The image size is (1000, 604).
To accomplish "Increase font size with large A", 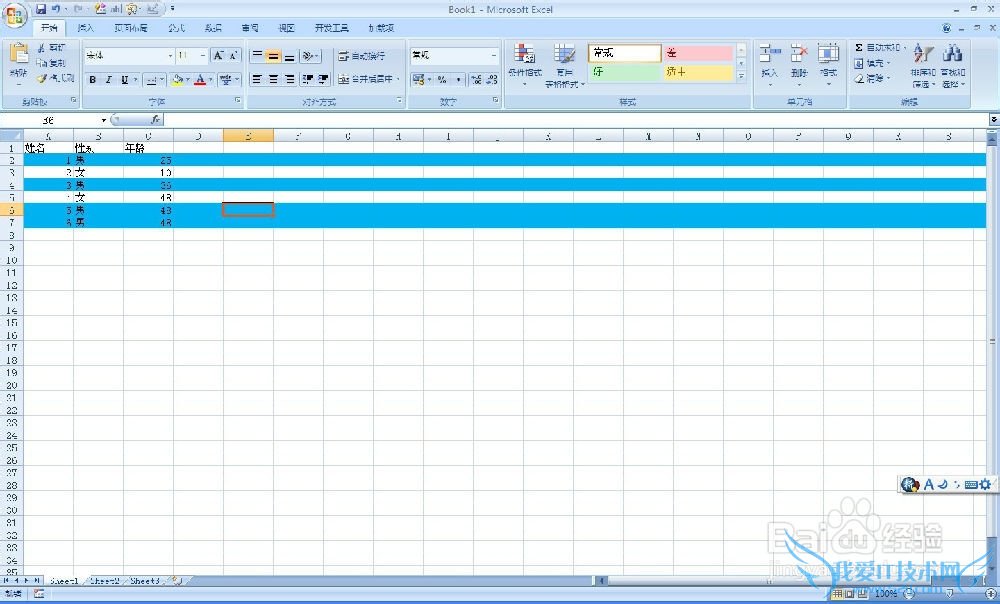I will (x=219, y=56).
